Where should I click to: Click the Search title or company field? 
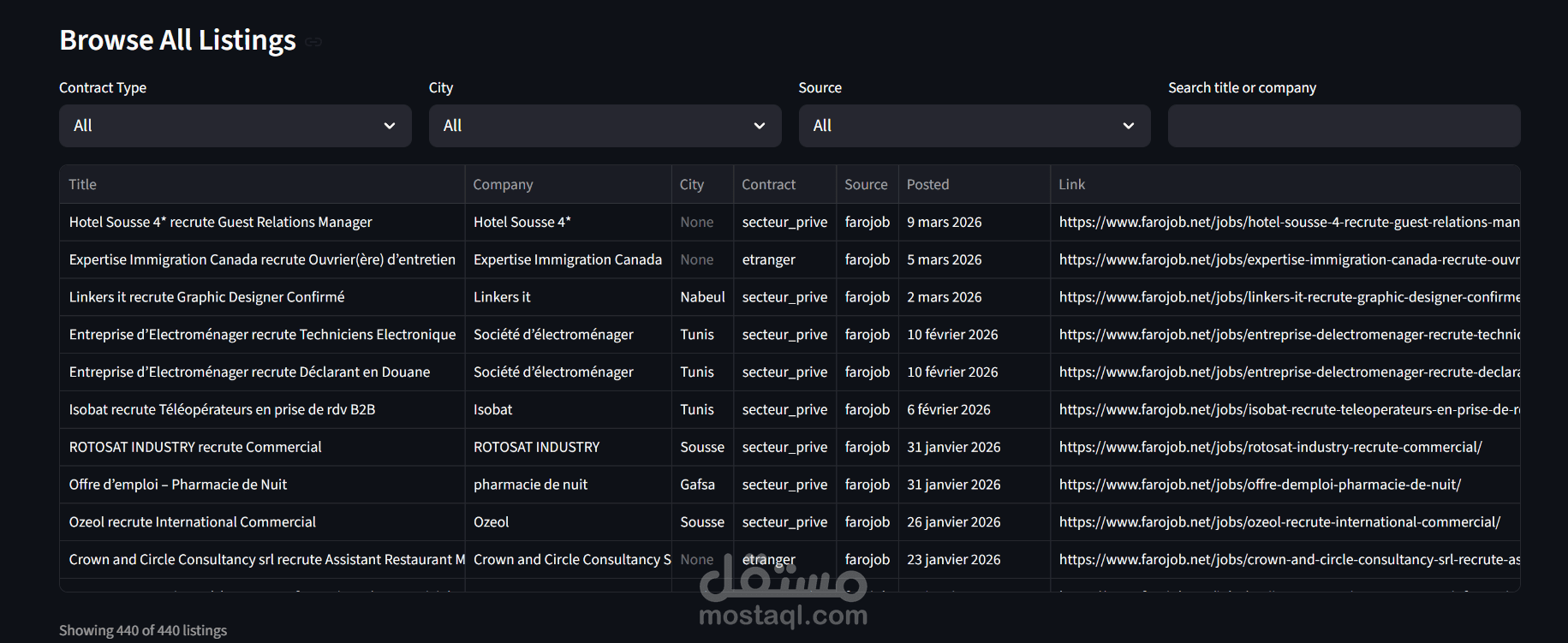tap(1344, 126)
